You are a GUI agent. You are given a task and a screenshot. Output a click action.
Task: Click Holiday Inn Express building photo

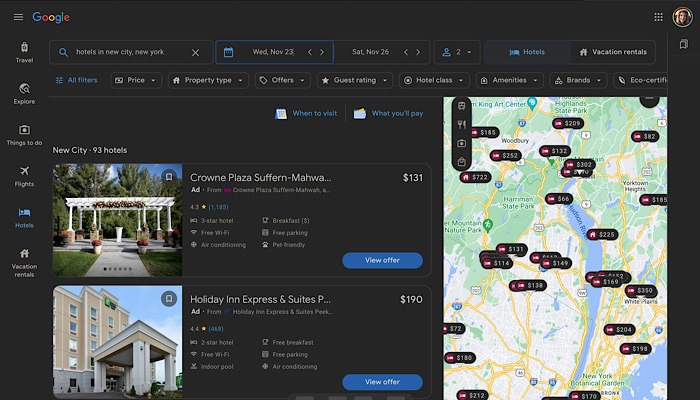(x=117, y=342)
